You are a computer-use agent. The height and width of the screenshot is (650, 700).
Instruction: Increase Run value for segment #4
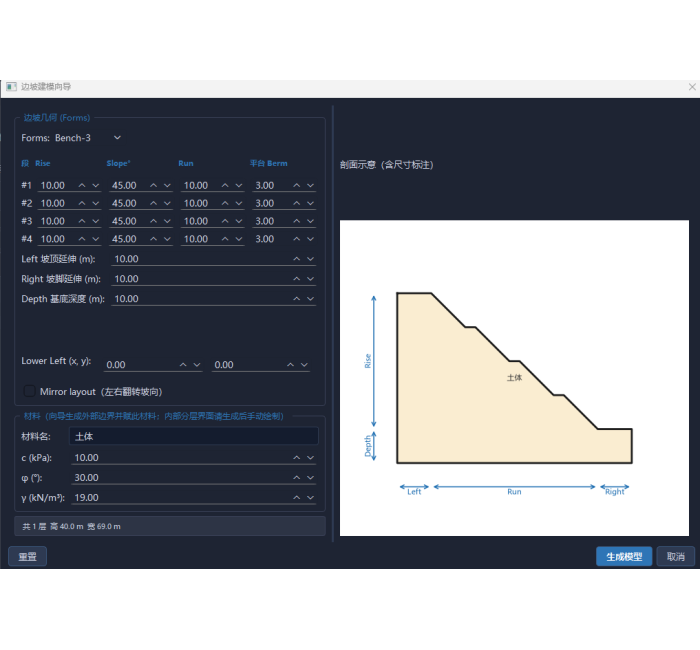[225, 239]
